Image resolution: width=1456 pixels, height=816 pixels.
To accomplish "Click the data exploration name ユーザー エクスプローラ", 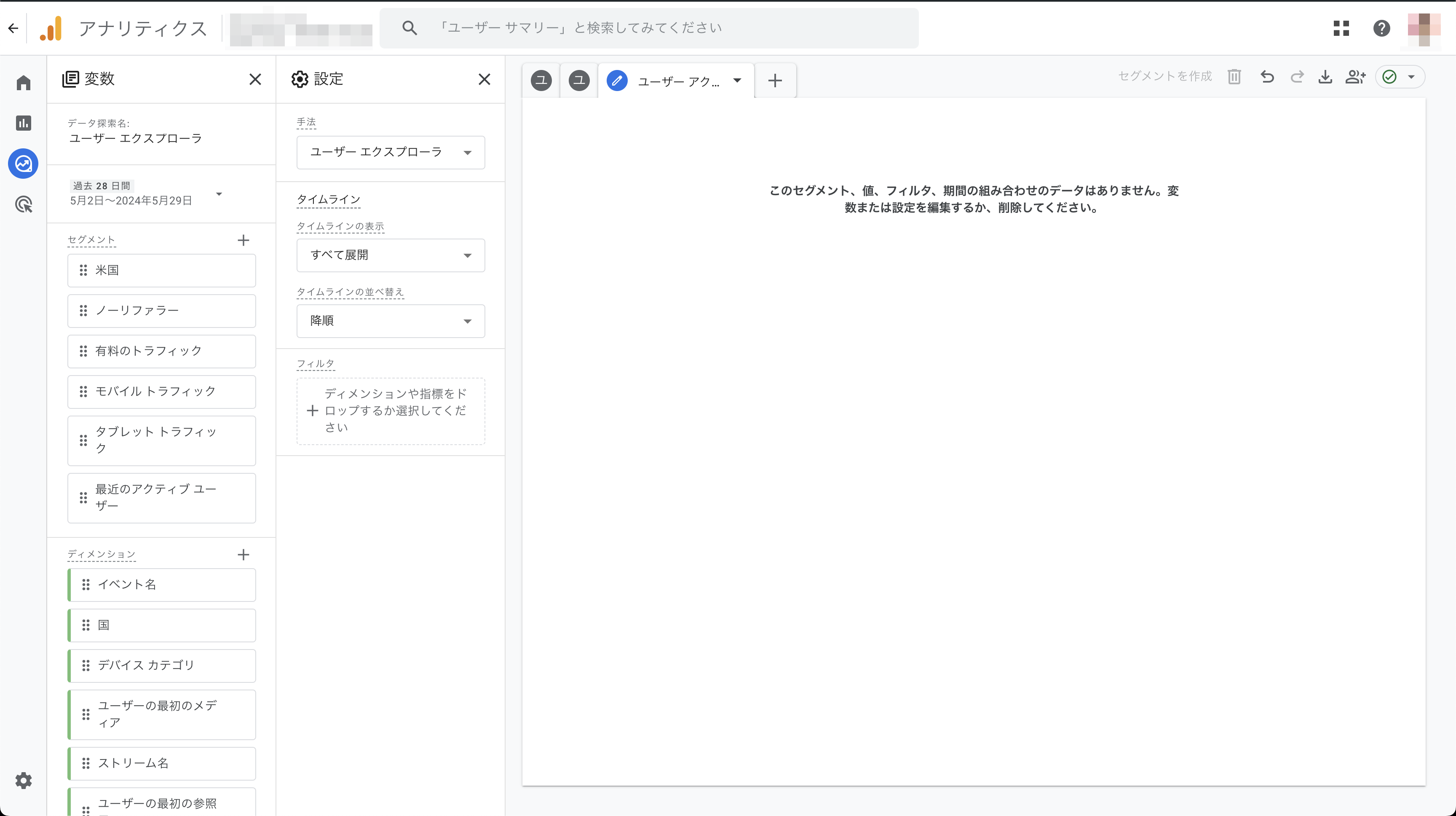I will pyautogui.click(x=136, y=139).
